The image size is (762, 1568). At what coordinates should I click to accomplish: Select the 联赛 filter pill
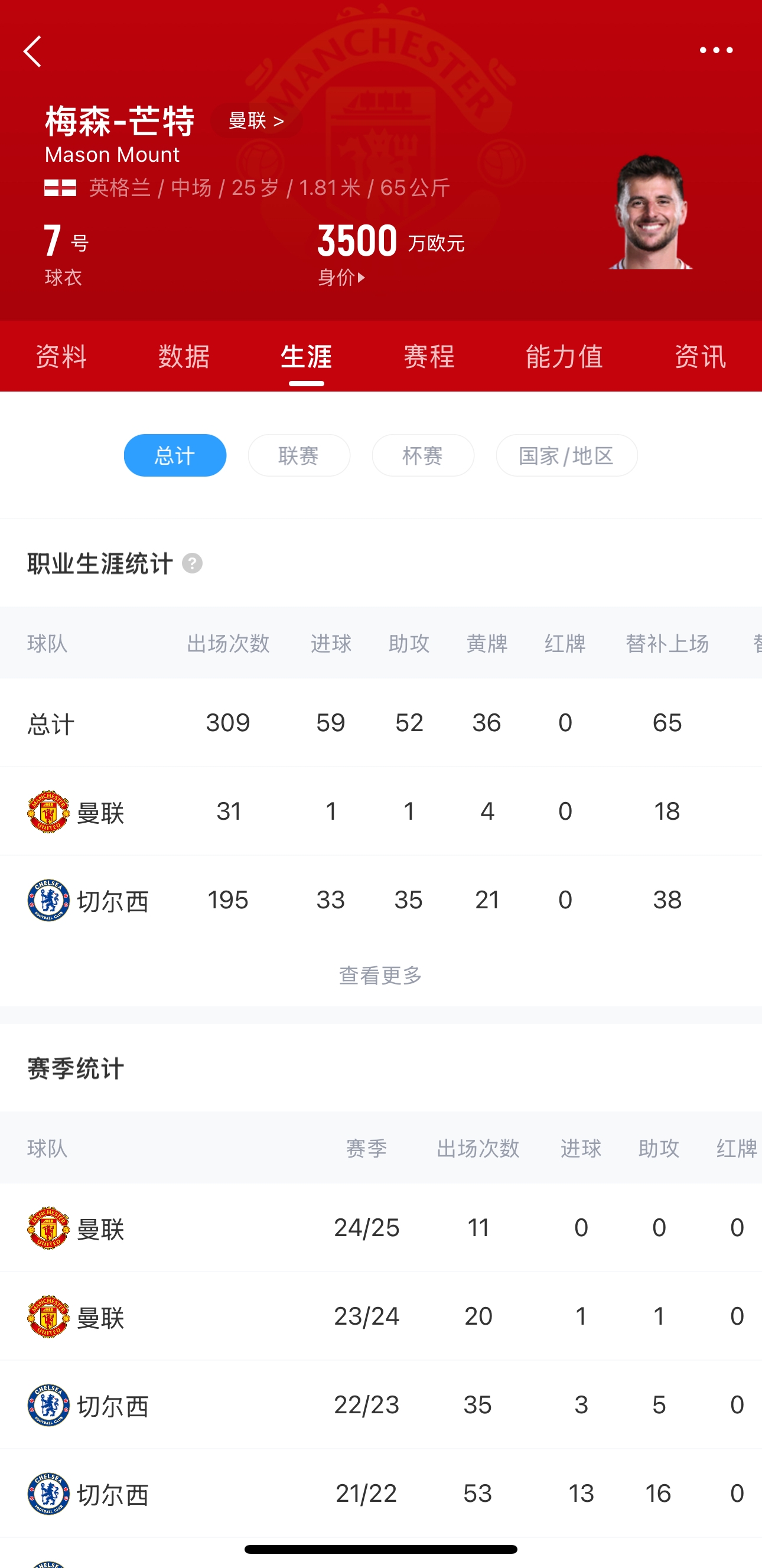tap(299, 455)
